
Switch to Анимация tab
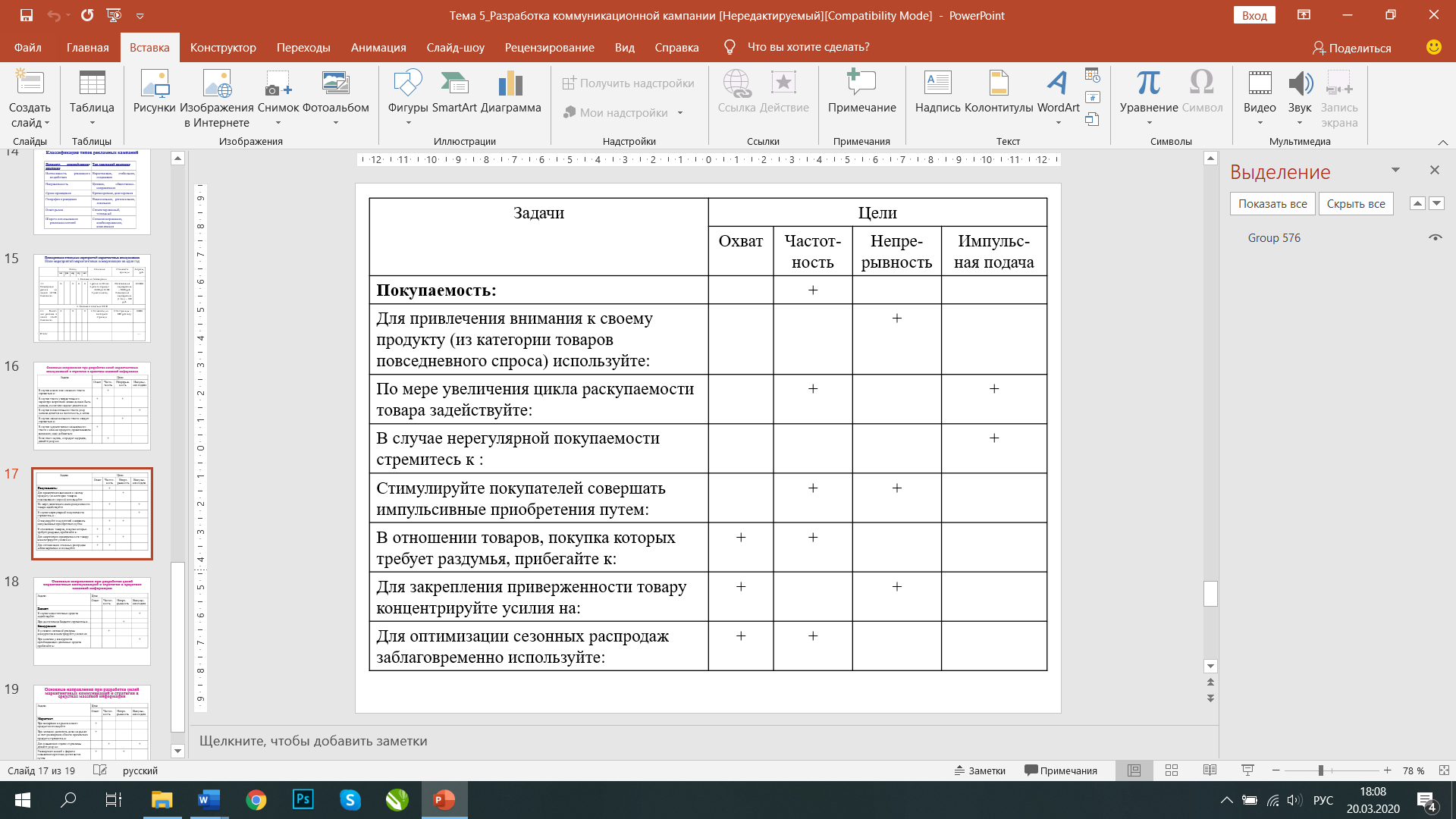click(x=378, y=47)
